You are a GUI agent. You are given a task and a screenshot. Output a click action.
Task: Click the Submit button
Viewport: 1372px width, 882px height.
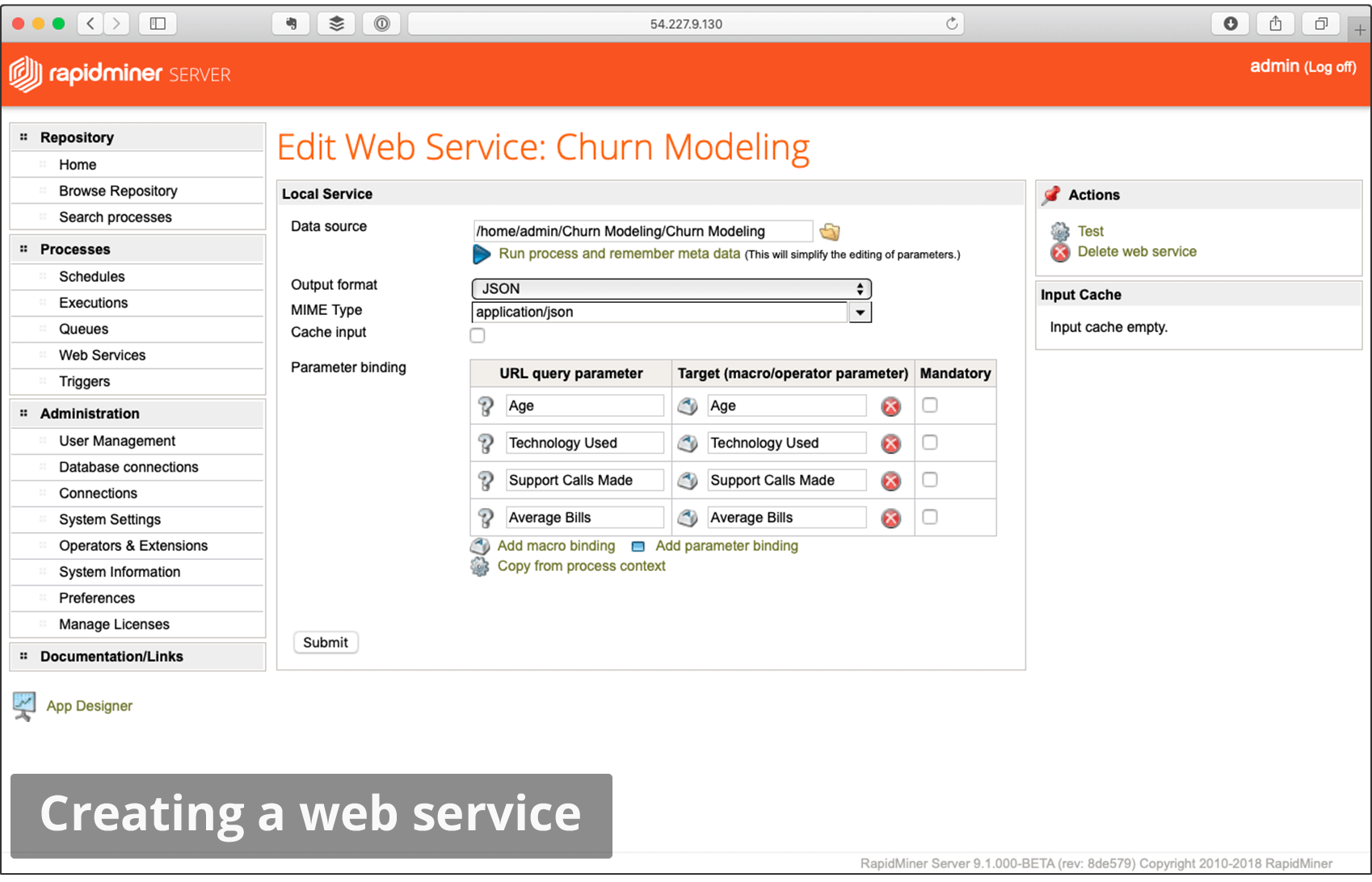point(326,643)
